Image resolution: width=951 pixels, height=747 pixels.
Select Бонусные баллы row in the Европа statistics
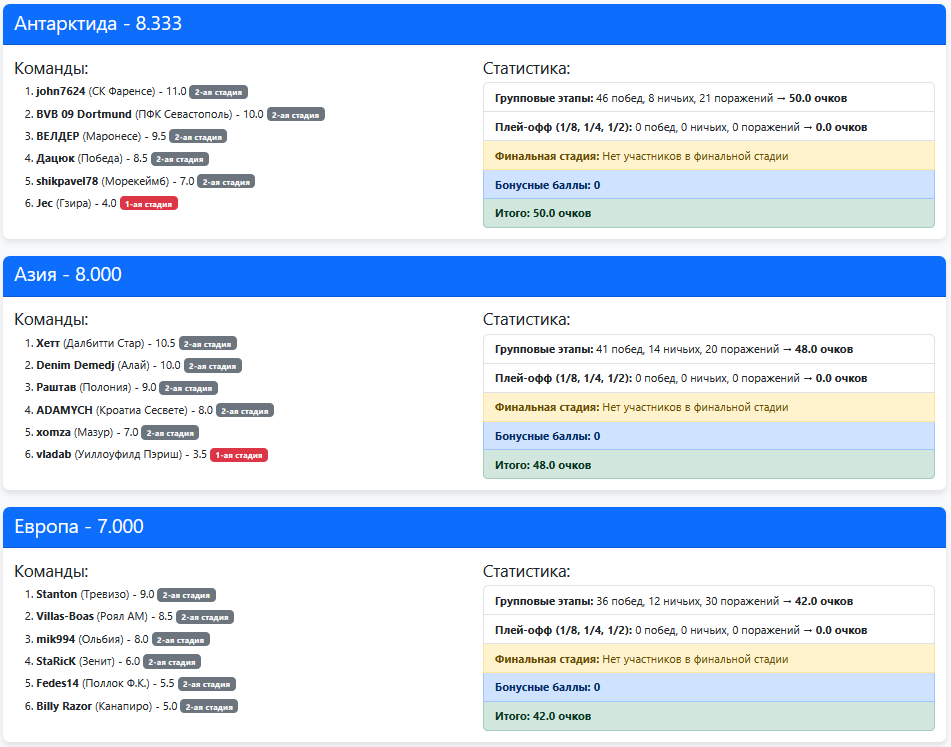click(x=708, y=687)
